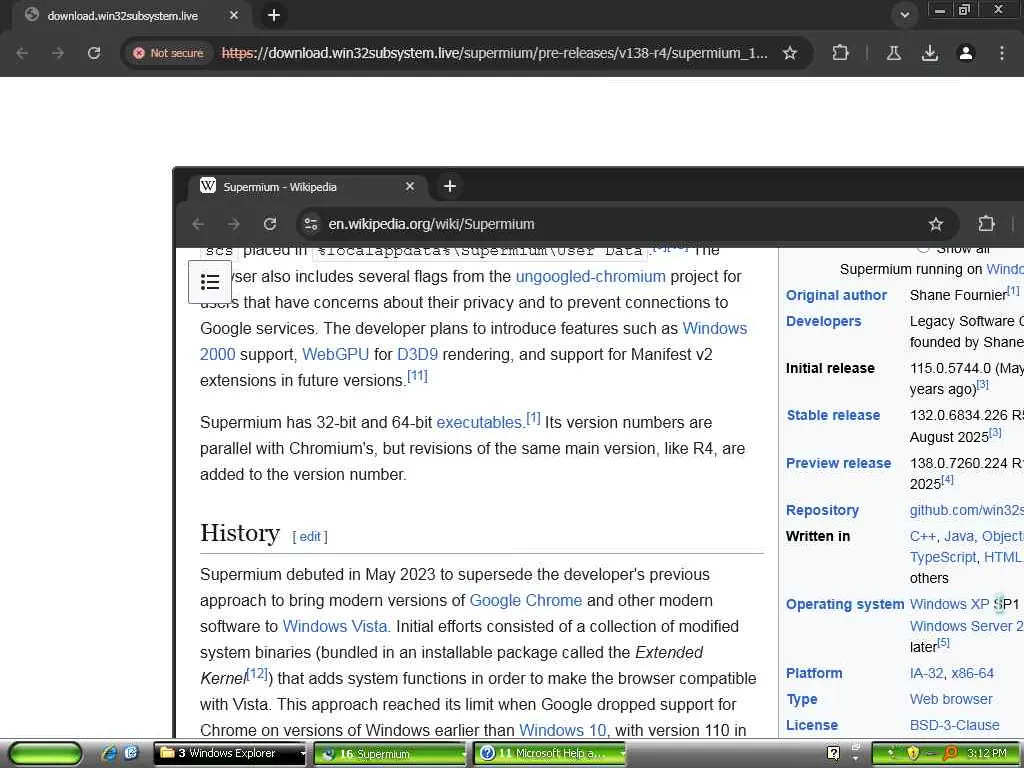Click forward arrow in the Wikipedia window

point(234,224)
